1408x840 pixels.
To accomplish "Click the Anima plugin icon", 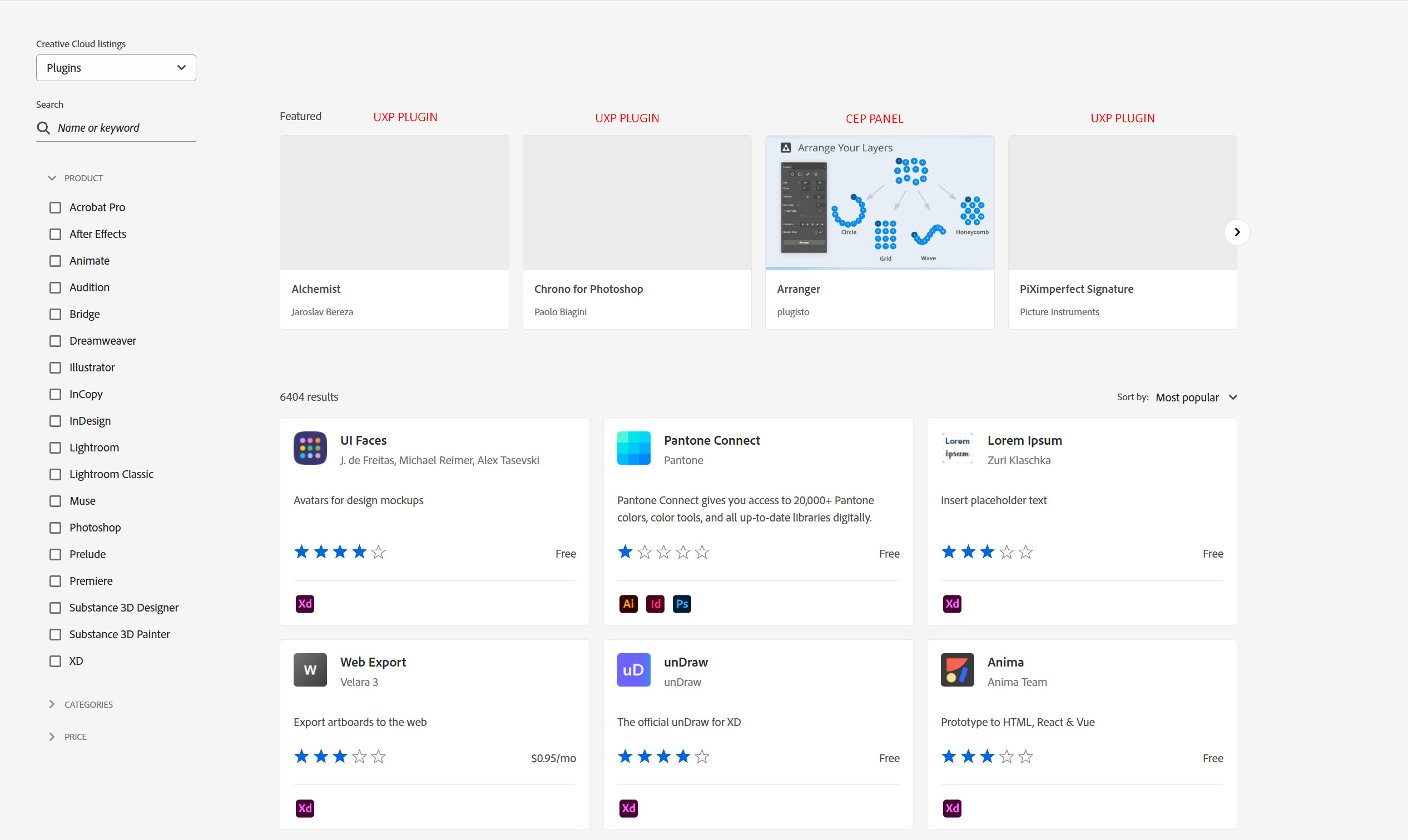I will coord(957,670).
